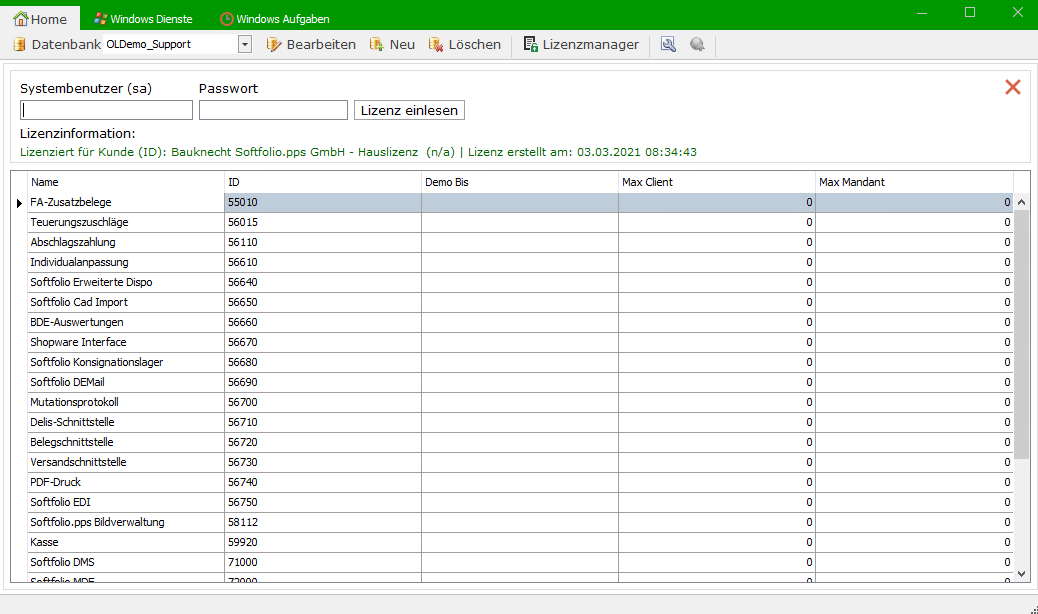Open the Lizenzmanager from the toolbar
The width and height of the screenshot is (1038, 614).
pos(581,45)
